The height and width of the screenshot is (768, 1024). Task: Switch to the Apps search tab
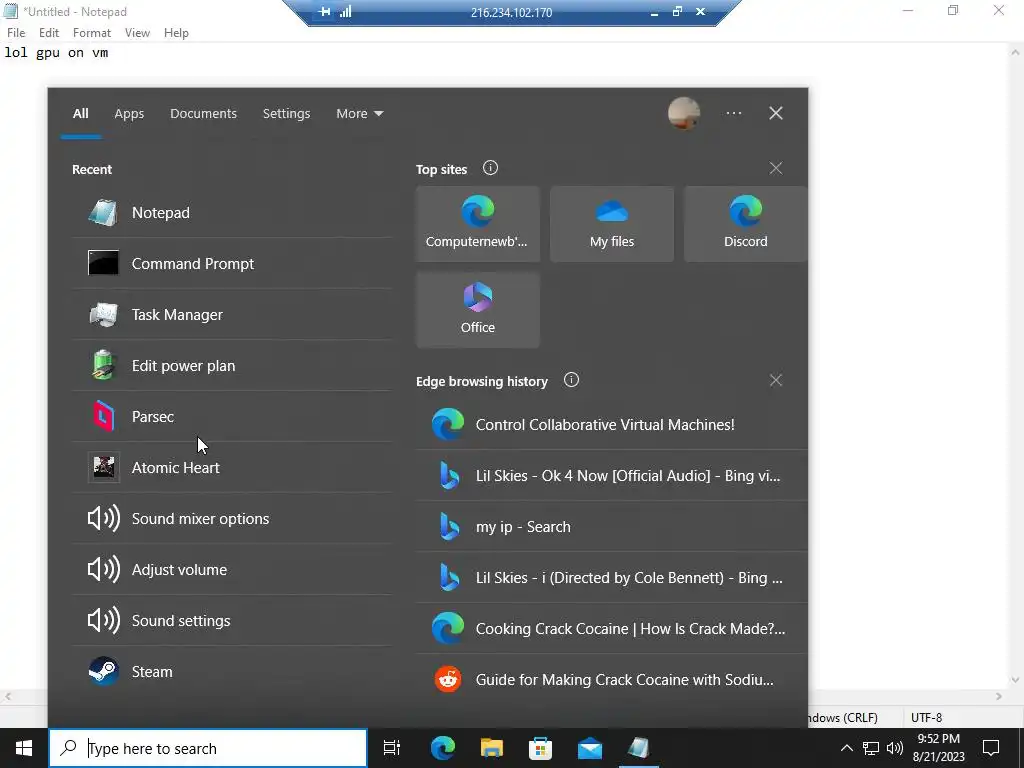click(129, 114)
